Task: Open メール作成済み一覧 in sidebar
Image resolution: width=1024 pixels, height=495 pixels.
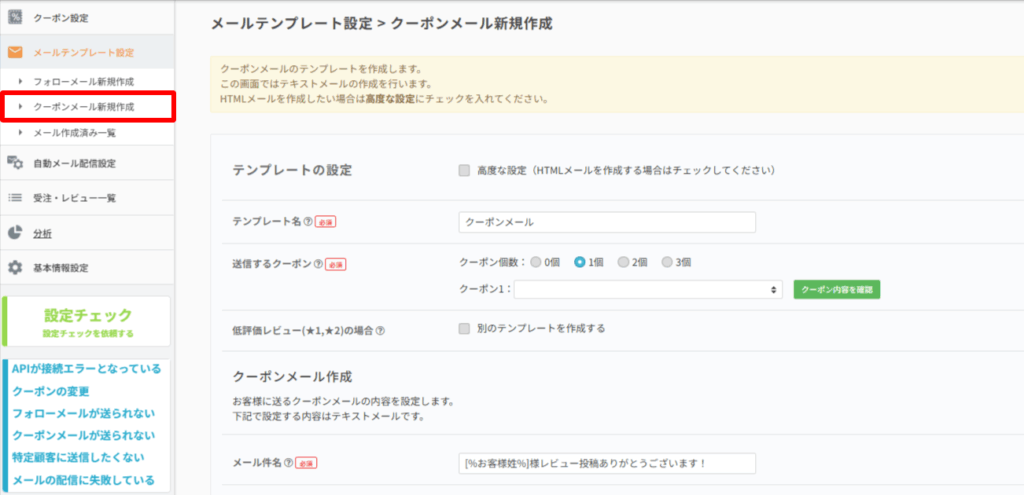Action: click(x=75, y=132)
